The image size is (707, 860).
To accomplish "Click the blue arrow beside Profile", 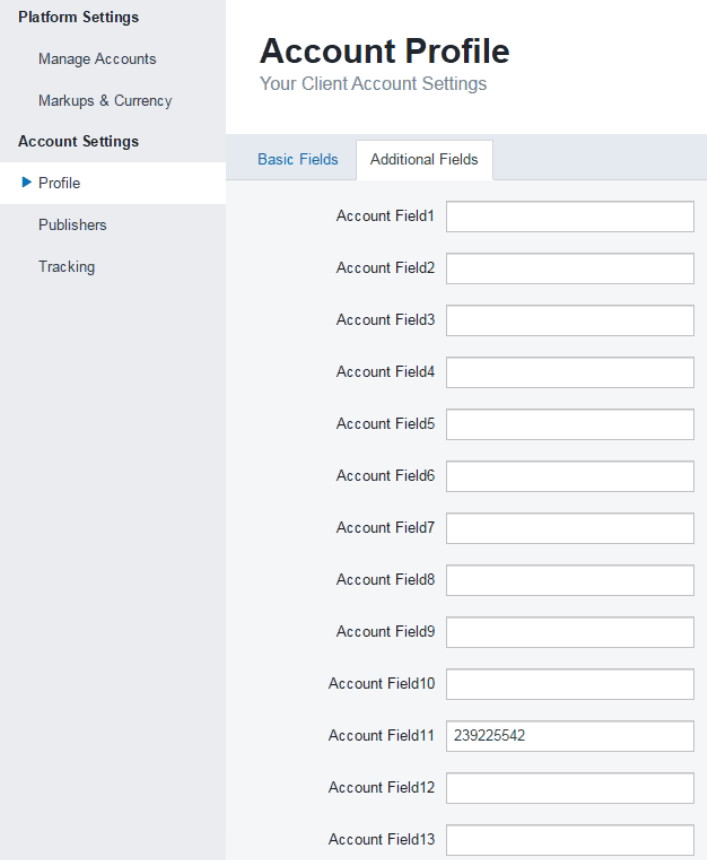I will click(26, 182).
